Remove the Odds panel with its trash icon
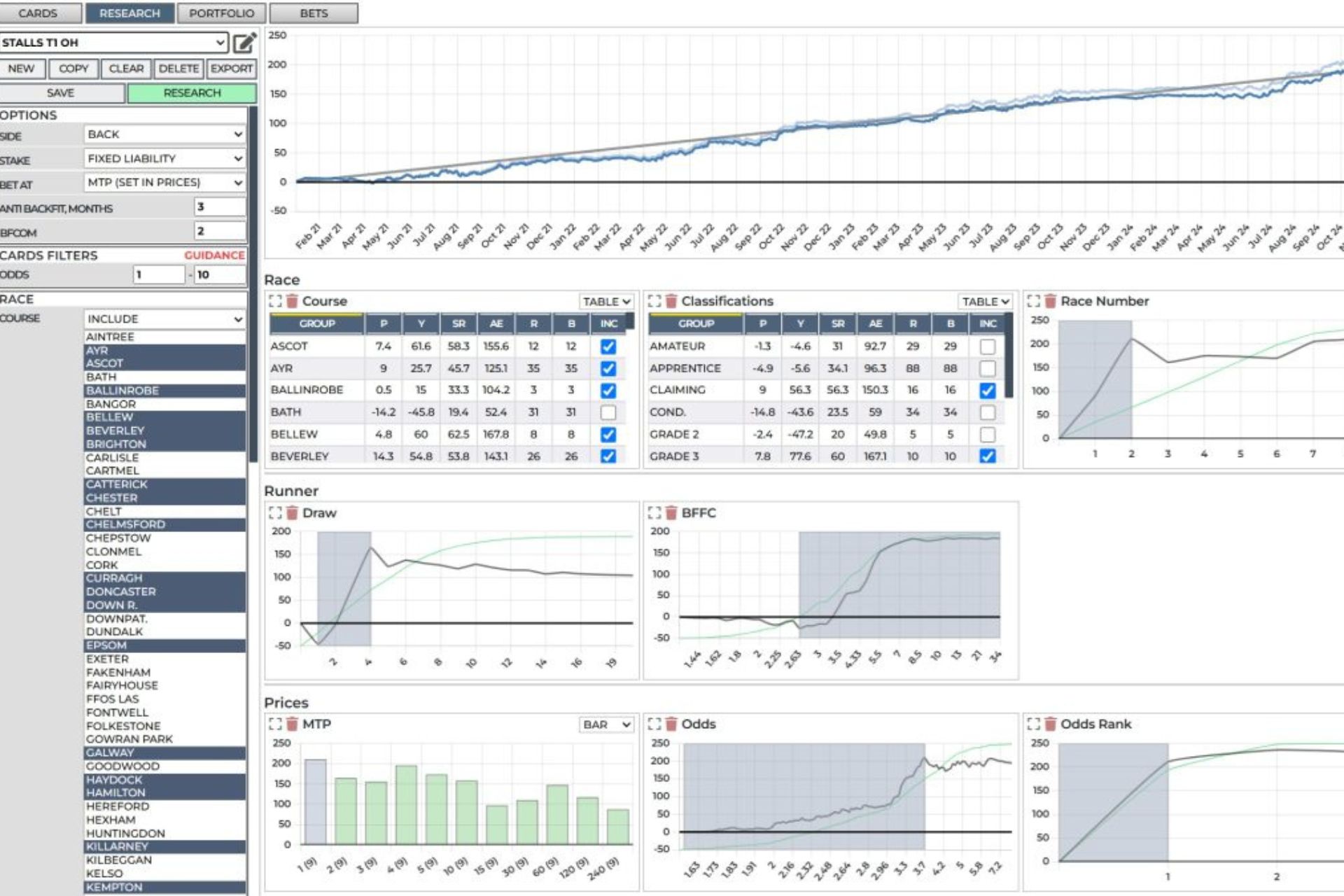 tap(669, 724)
